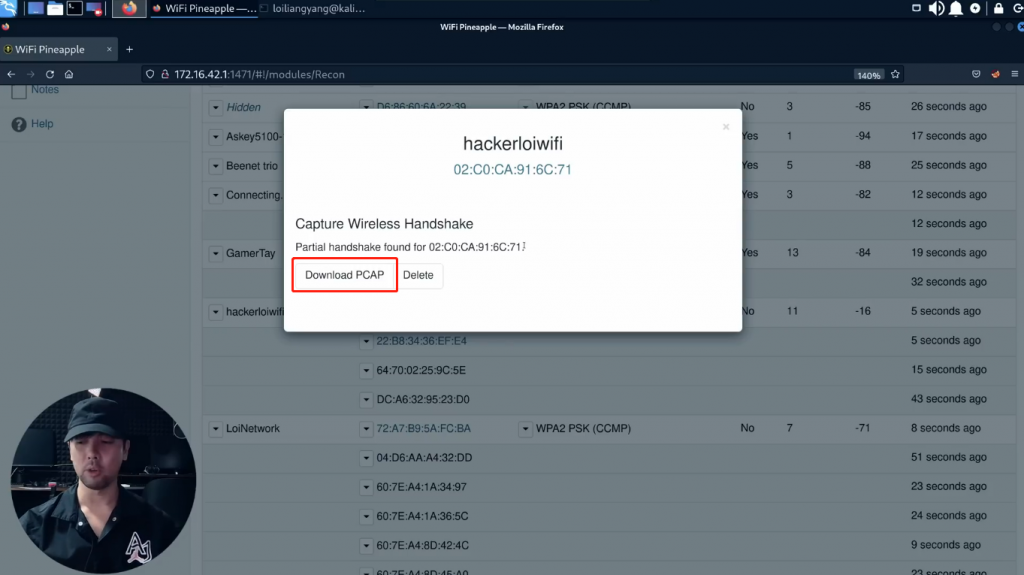Open the hackerloiwifi network dropdown
Image resolution: width=1024 pixels, height=575 pixels.
pos(216,312)
